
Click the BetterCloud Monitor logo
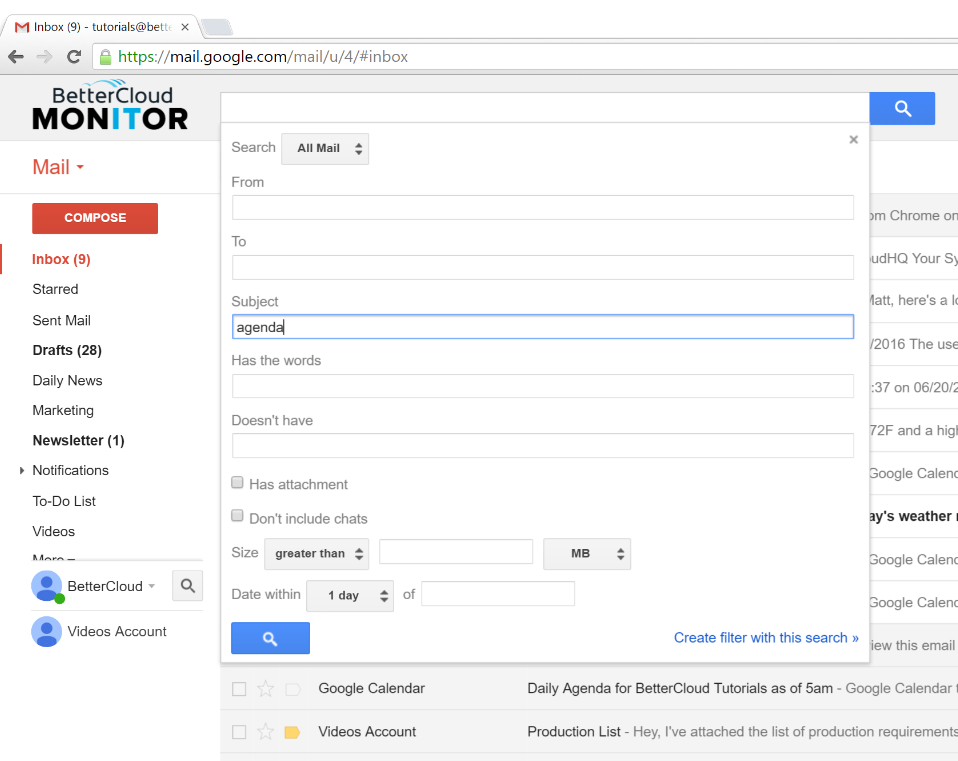pos(110,105)
